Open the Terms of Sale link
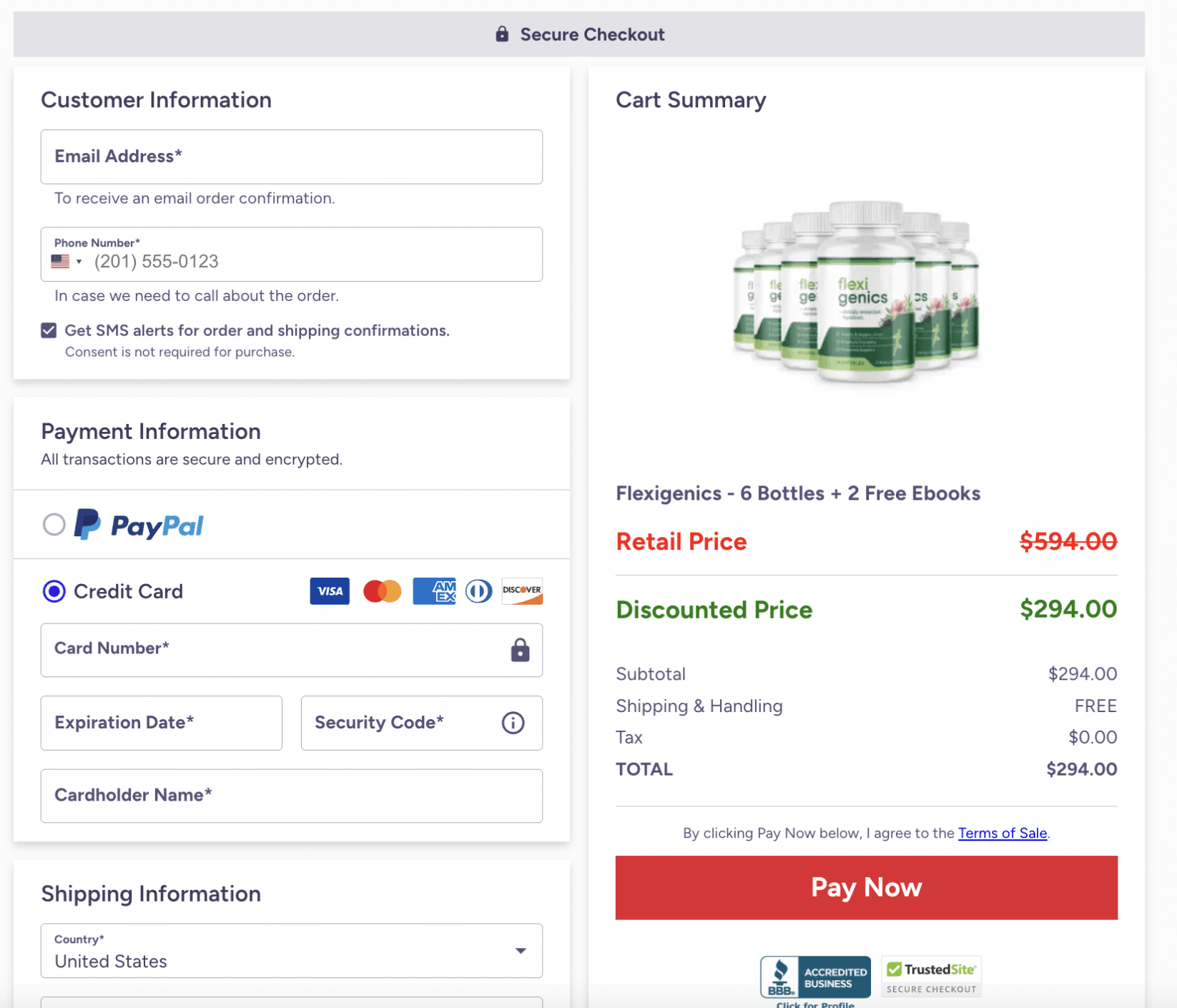 (1002, 833)
